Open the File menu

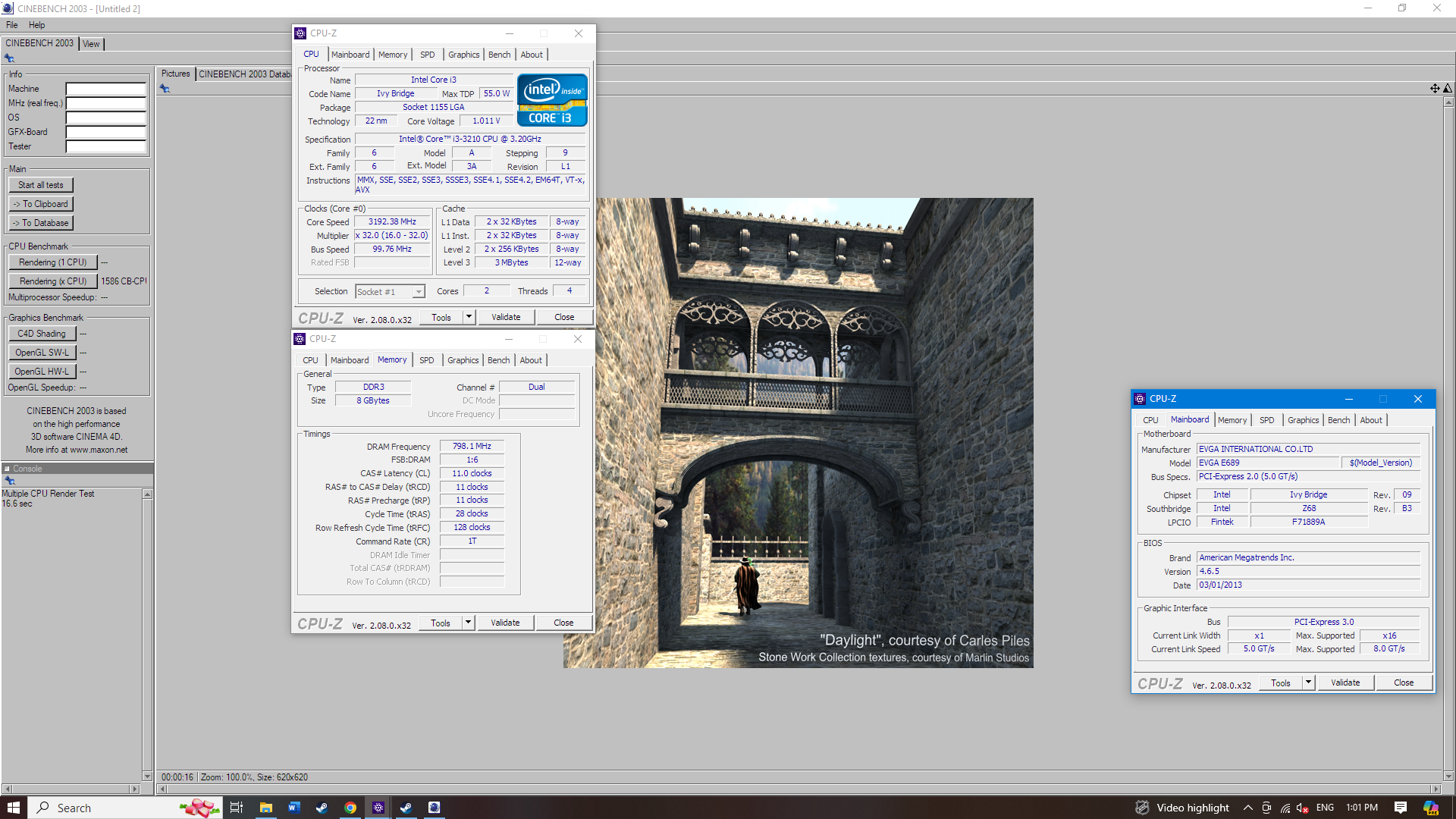12,25
